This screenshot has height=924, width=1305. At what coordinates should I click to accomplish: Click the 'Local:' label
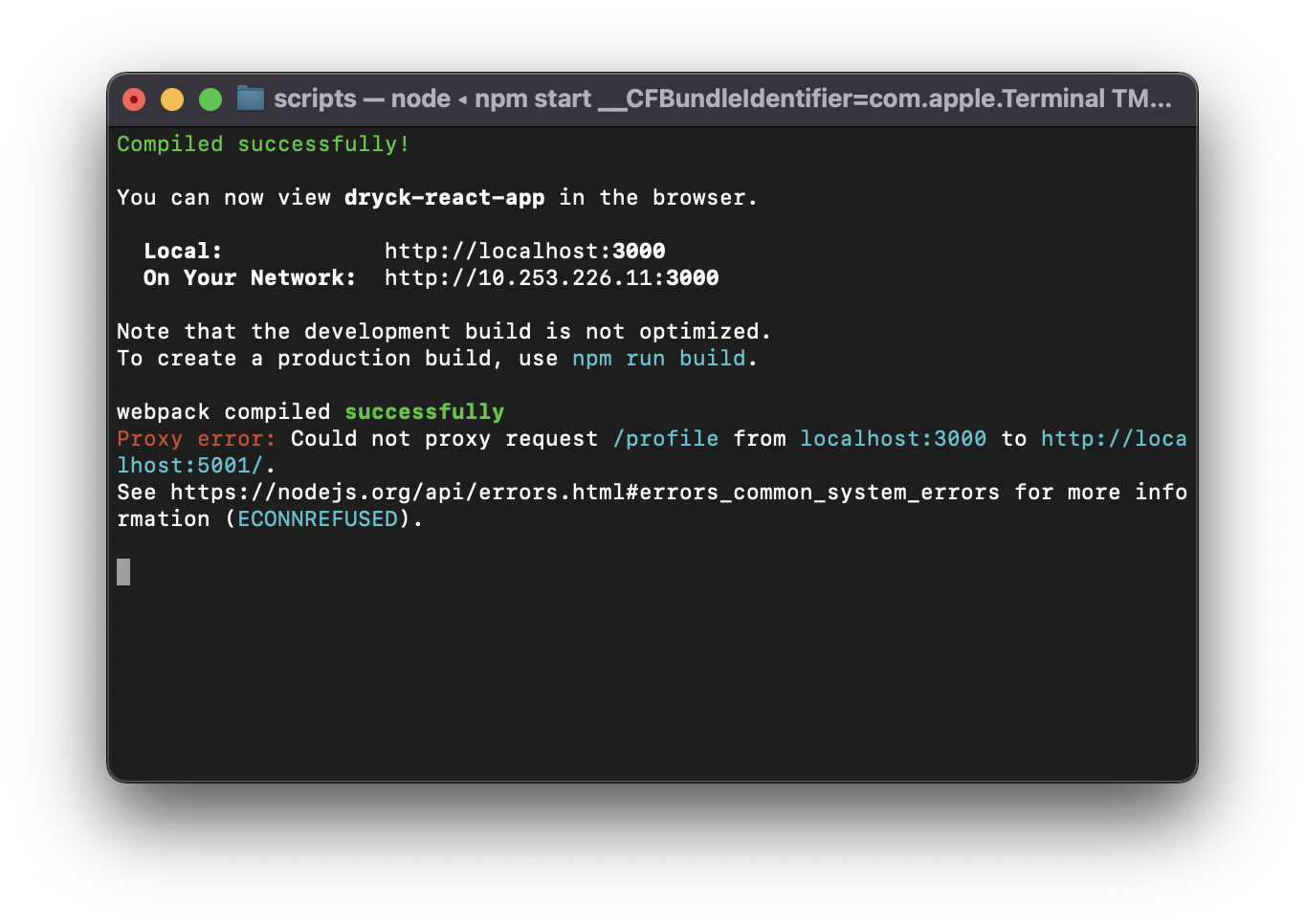(183, 252)
